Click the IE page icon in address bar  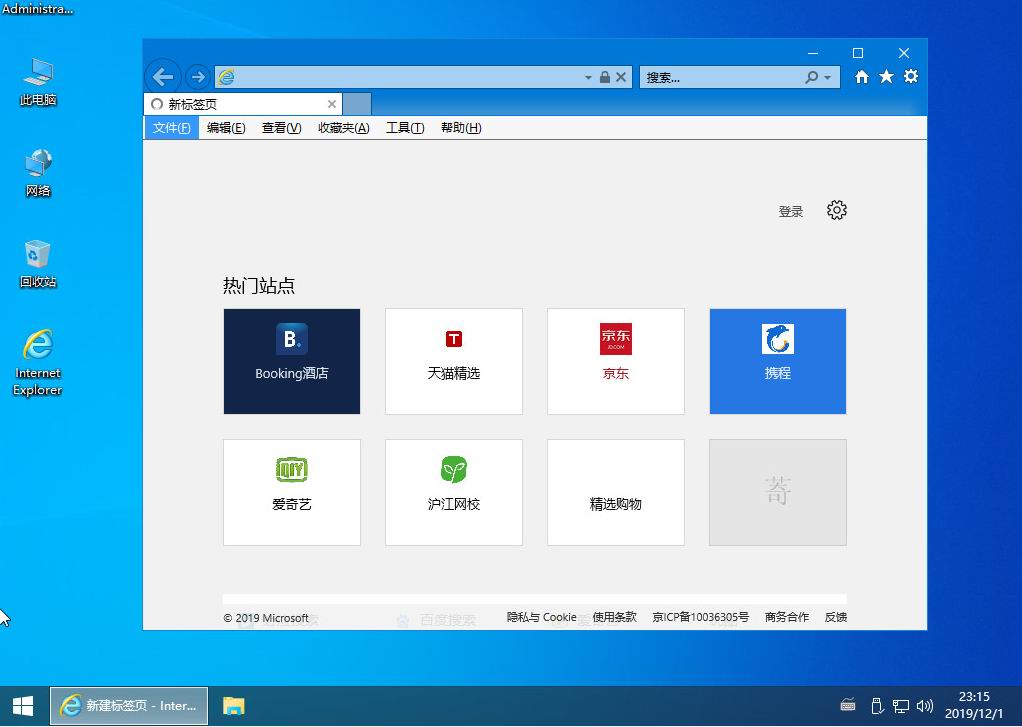[226, 77]
